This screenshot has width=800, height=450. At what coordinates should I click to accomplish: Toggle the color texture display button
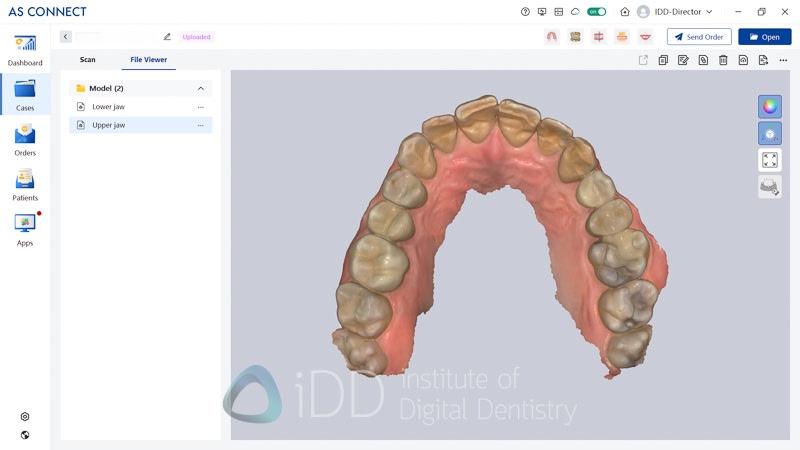pos(770,106)
